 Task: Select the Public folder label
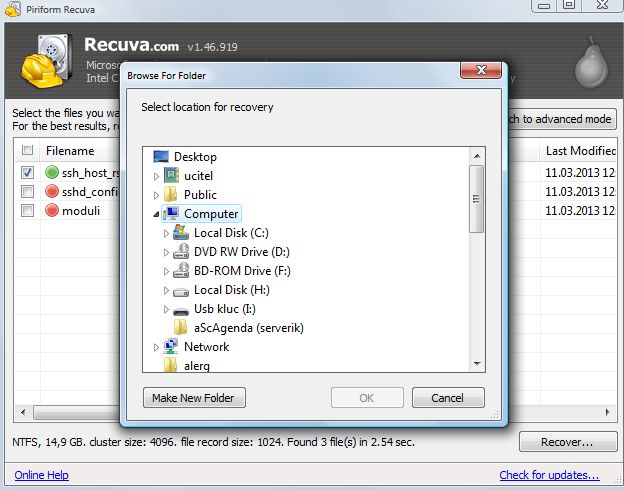pyautogui.click(x=200, y=195)
